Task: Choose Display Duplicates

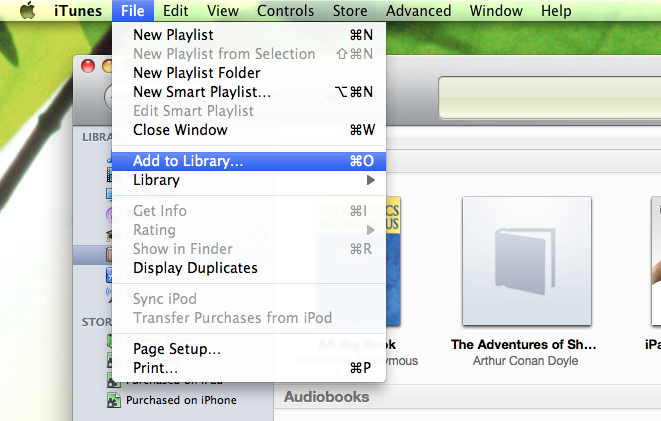Action: coord(249,268)
